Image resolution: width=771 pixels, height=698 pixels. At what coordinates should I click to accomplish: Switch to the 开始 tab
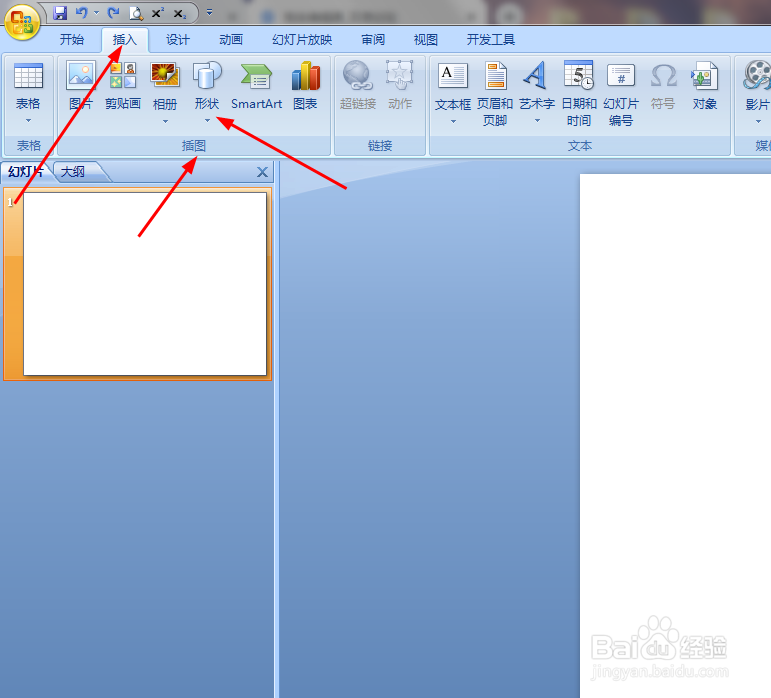pyautogui.click(x=72, y=39)
